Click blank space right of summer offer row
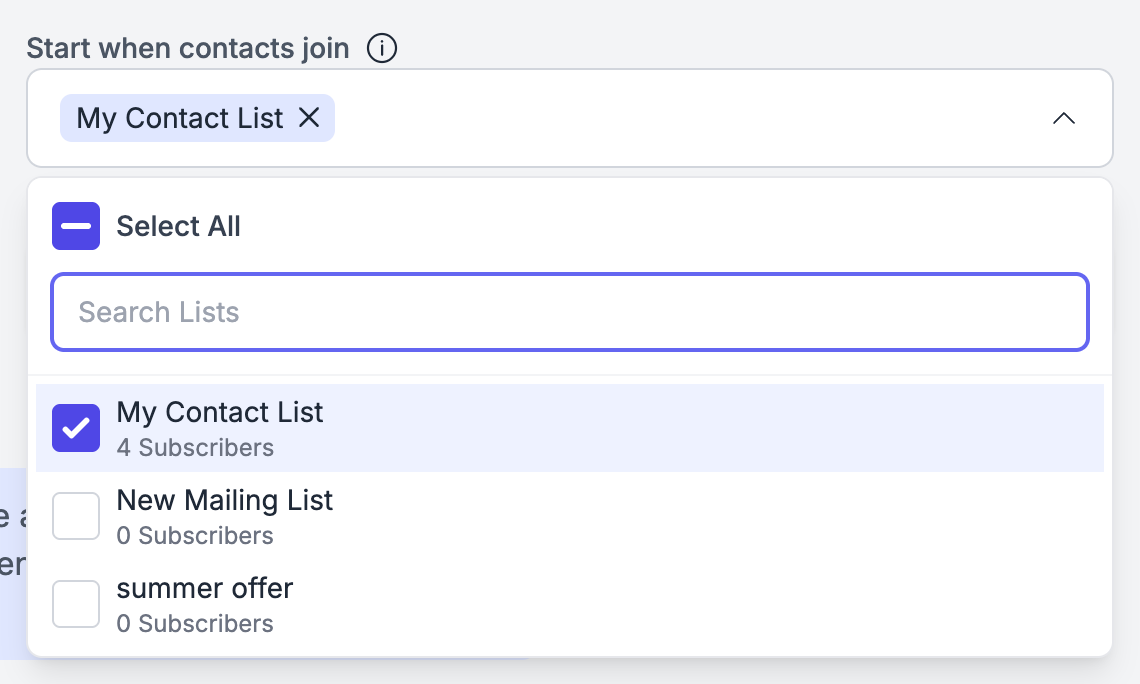1140x684 pixels. pos(698,604)
